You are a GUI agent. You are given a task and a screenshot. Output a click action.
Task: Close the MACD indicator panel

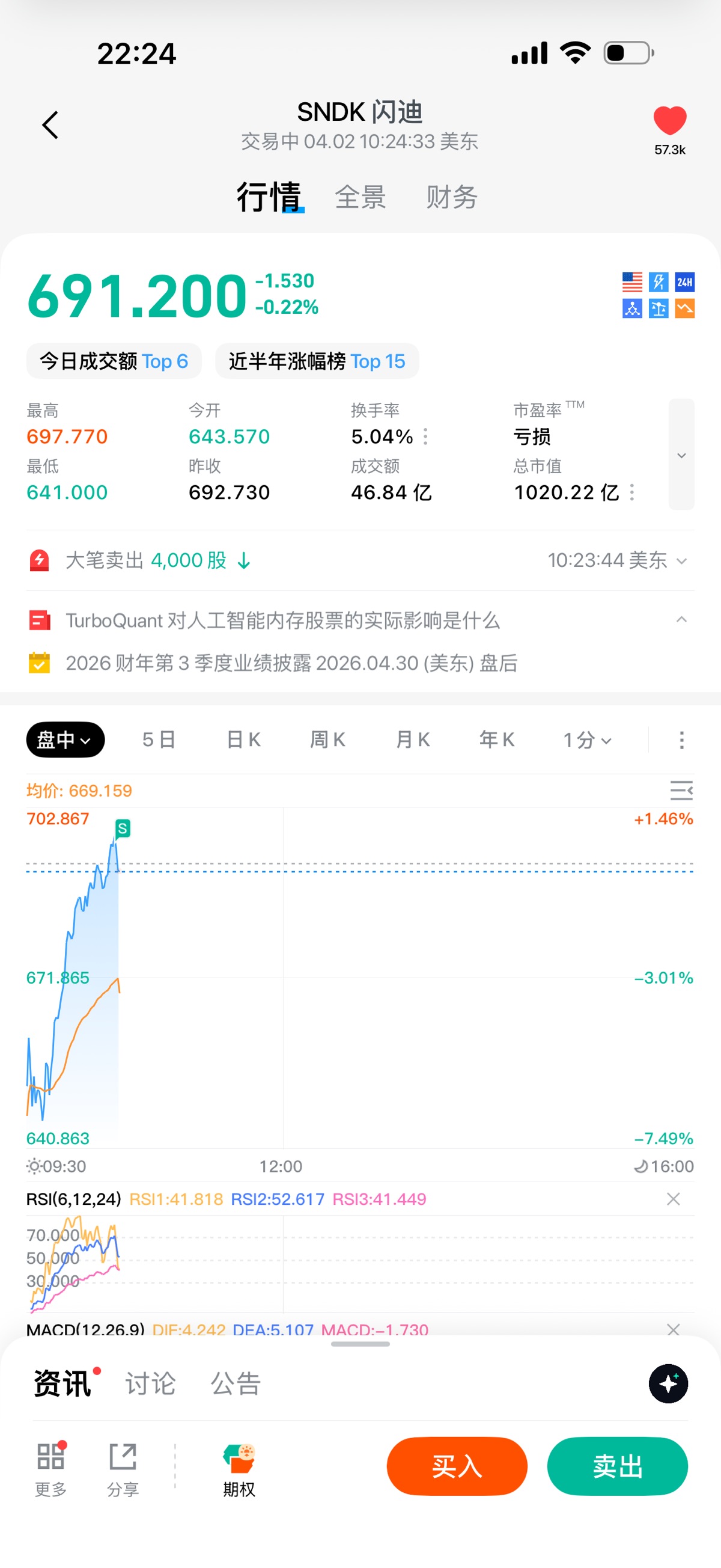(673, 1329)
